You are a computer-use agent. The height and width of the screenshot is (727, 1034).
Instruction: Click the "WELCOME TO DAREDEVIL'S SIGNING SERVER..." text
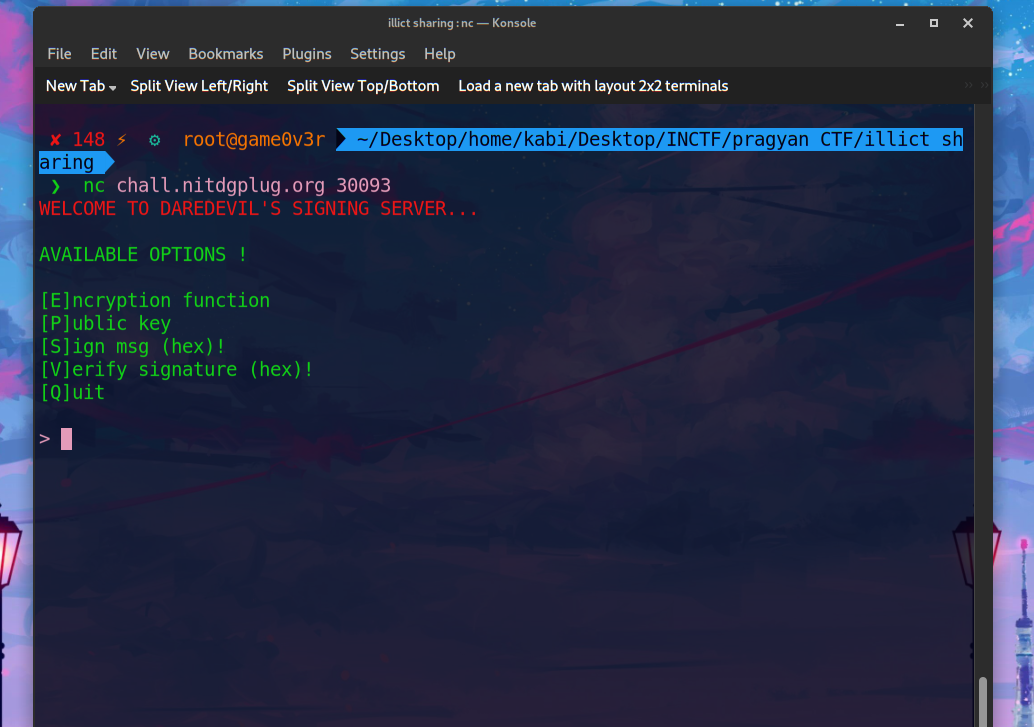coord(258,208)
